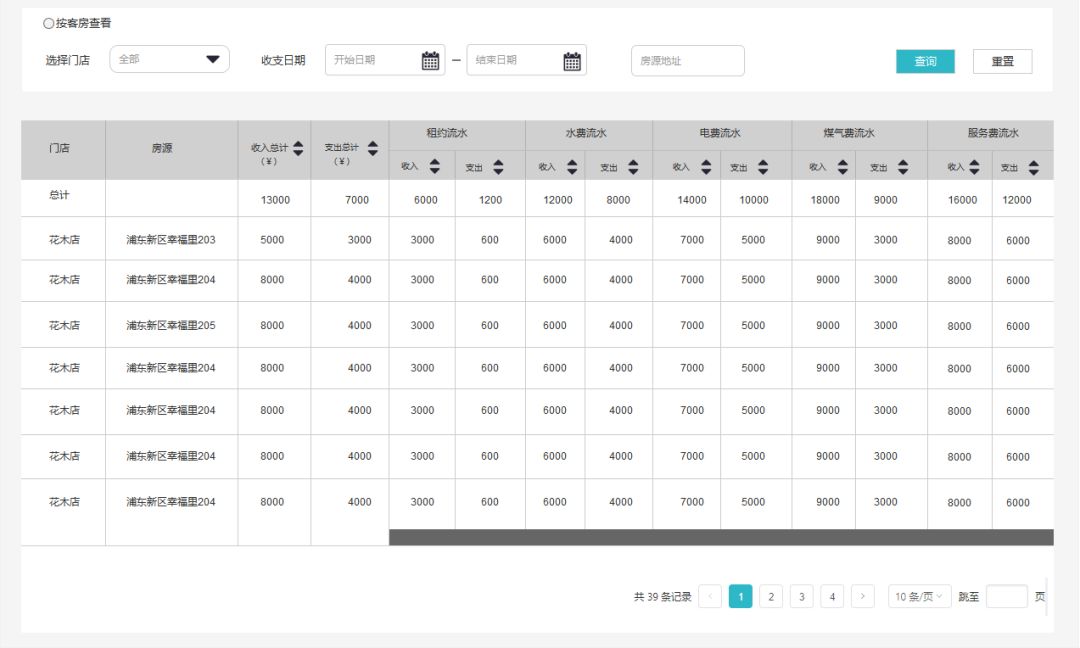The height and width of the screenshot is (648, 1080).
Task: Open the end date calendar picker
Action: pos(572,61)
